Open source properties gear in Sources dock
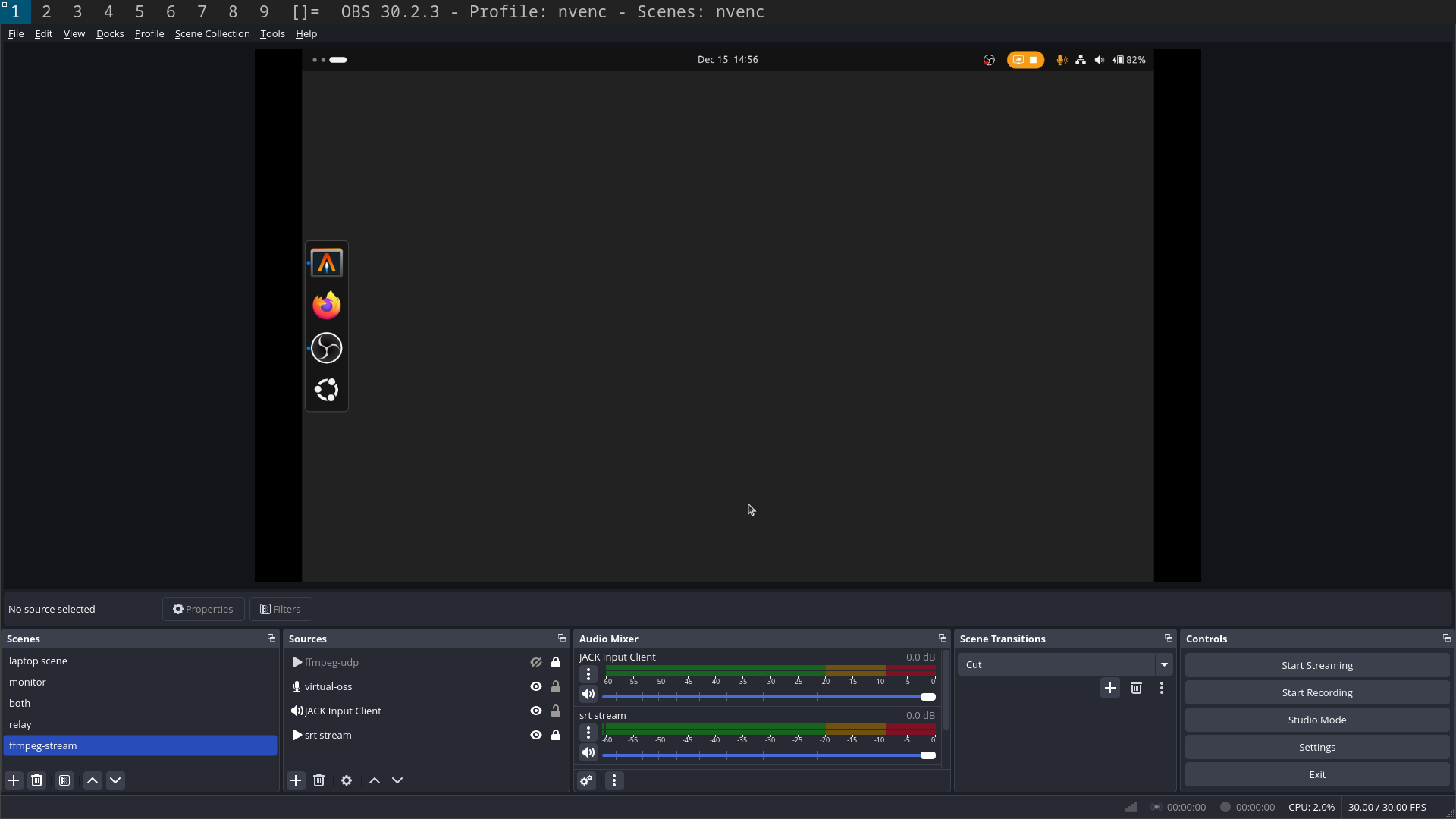The height and width of the screenshot is (819, 1456). pyautogui.click(x=347, y=780)
